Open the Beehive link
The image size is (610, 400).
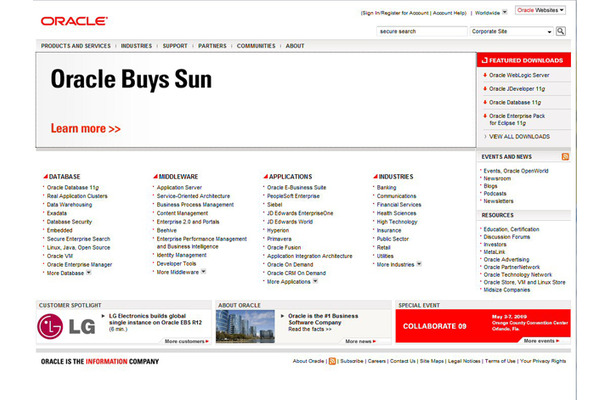(x=167, y=230)
